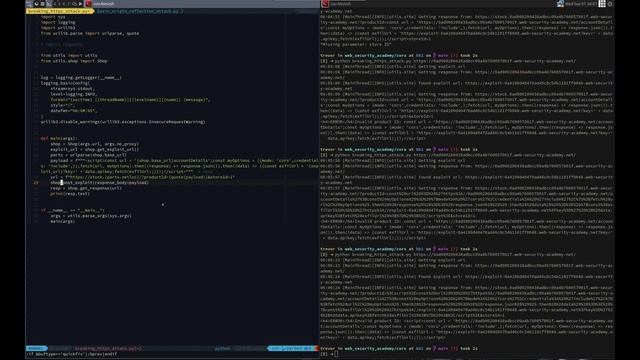Click the 'exploit_url = shop.get_exploit_url()' line

click(x=95, y=149)
